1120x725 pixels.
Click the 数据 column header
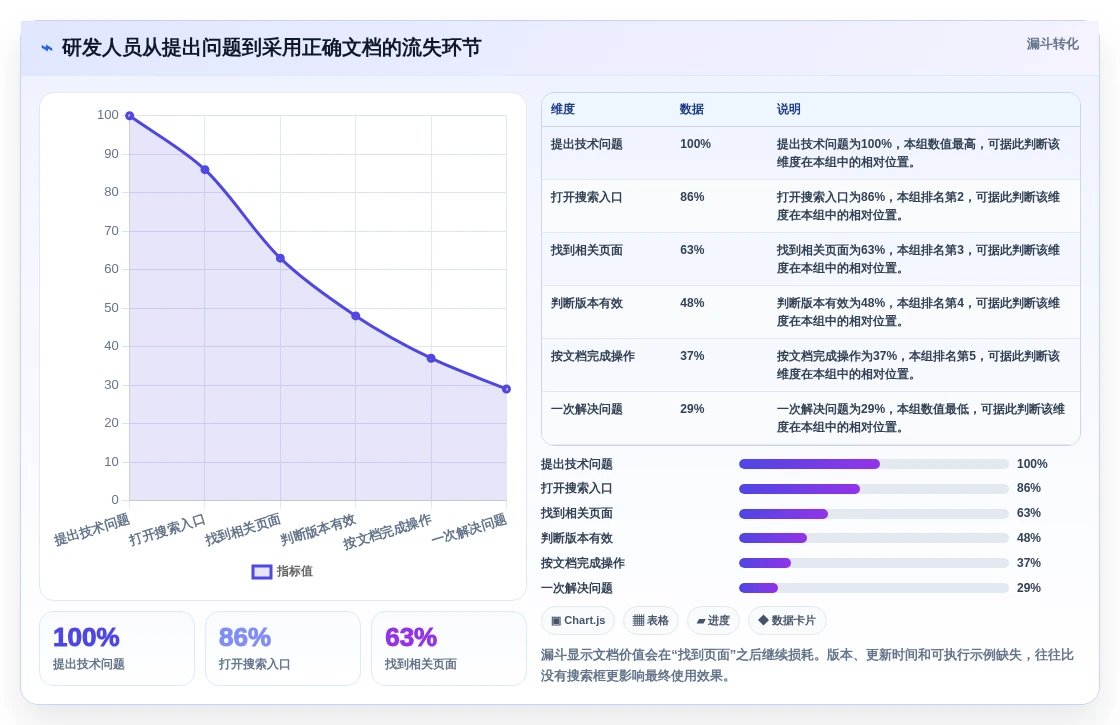[x=691, y=109]
